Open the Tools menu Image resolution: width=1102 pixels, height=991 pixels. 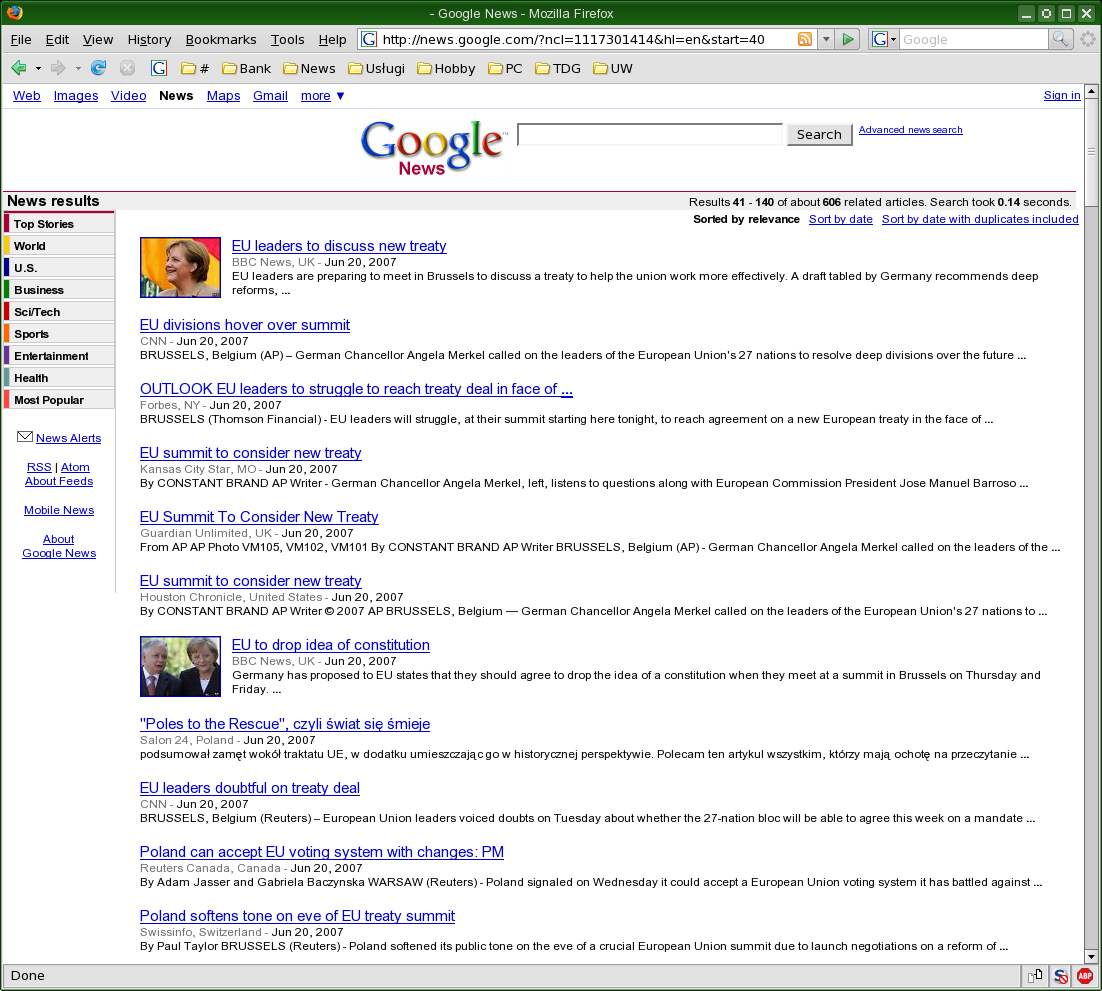(x=287, y=40)
